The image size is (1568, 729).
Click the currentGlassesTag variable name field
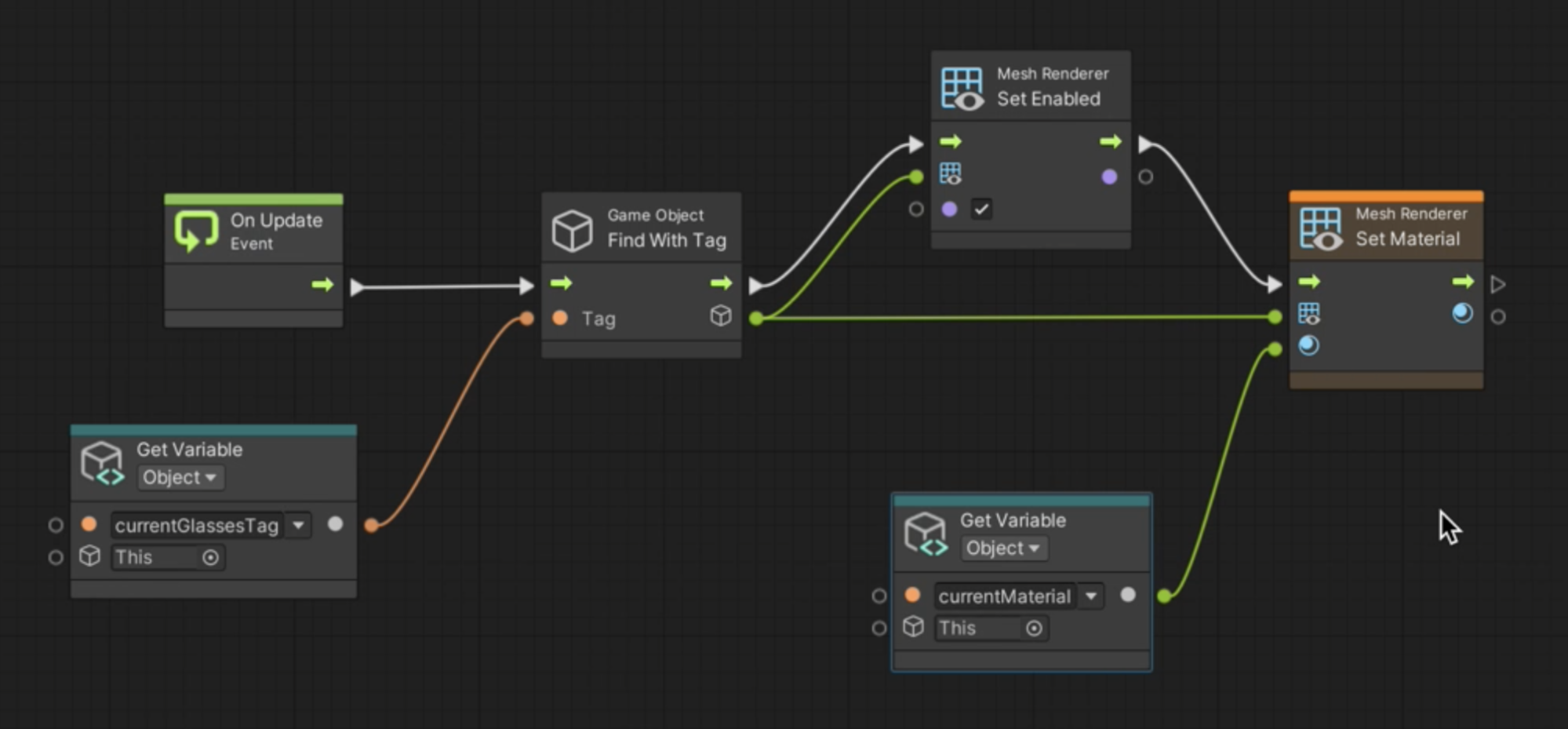pyautogui.click(x=197, y=526)
